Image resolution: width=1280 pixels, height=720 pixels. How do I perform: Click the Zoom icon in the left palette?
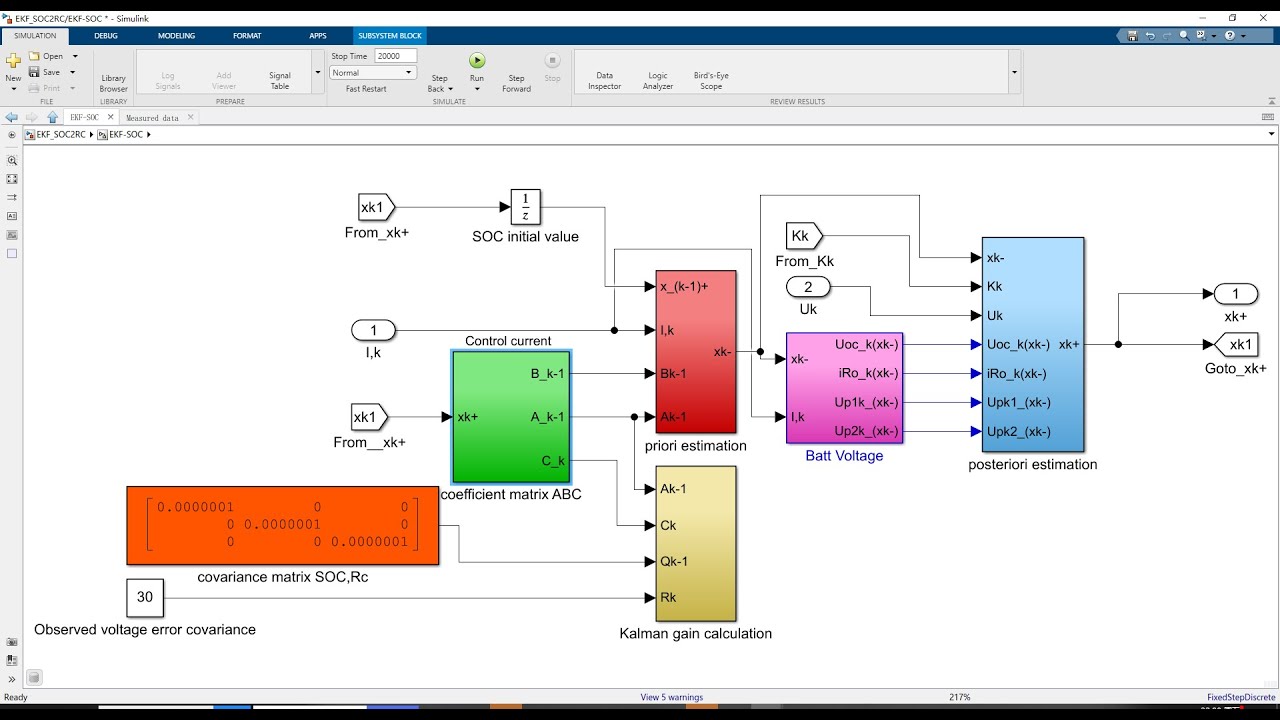[x=12, y=160]
